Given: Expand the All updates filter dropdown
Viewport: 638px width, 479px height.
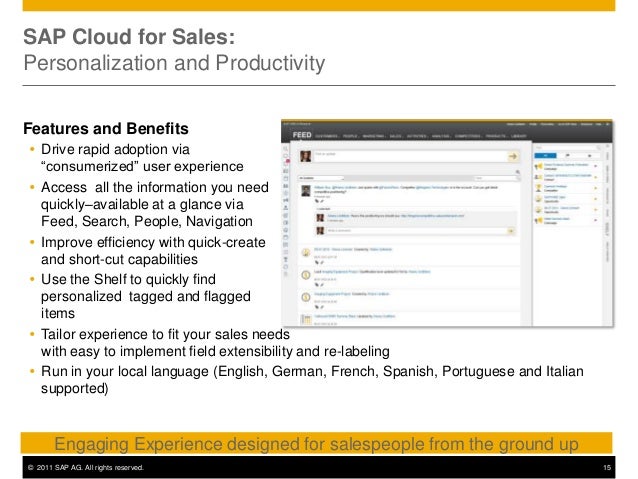Looking at the screenshot, I should 321,178.
